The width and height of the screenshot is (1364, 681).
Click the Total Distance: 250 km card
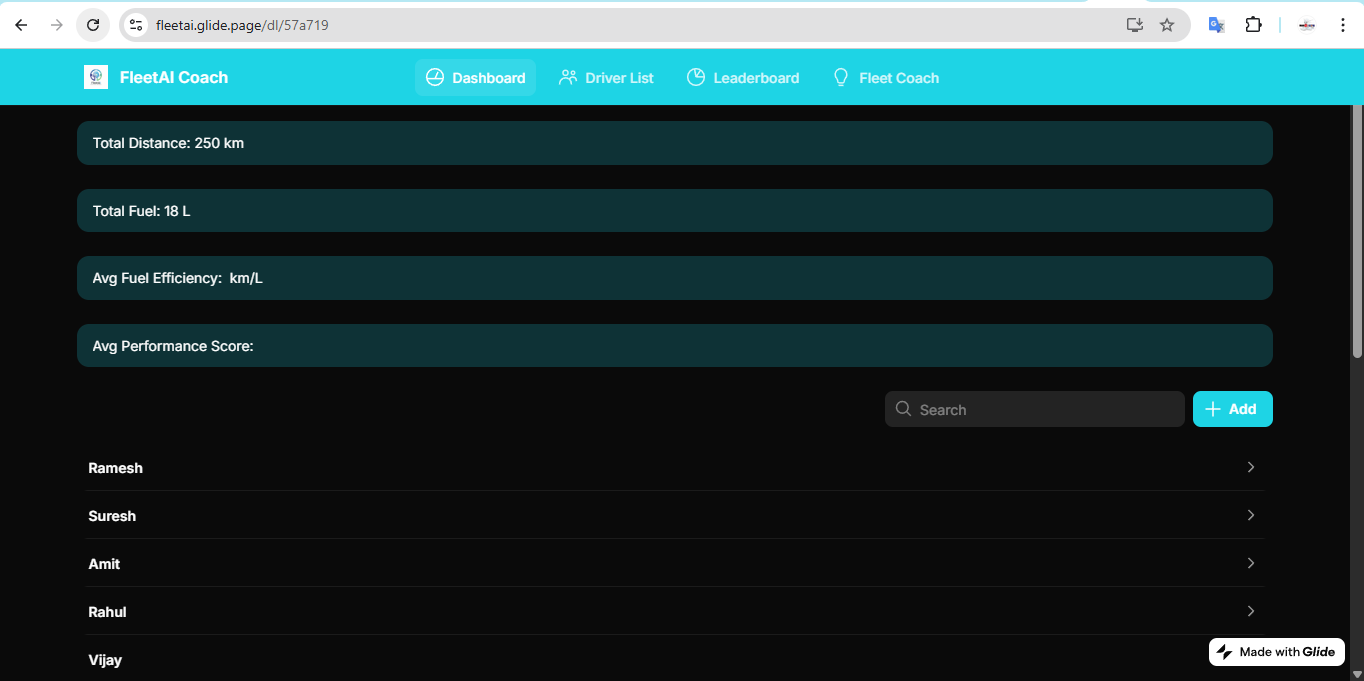[675, 143]
